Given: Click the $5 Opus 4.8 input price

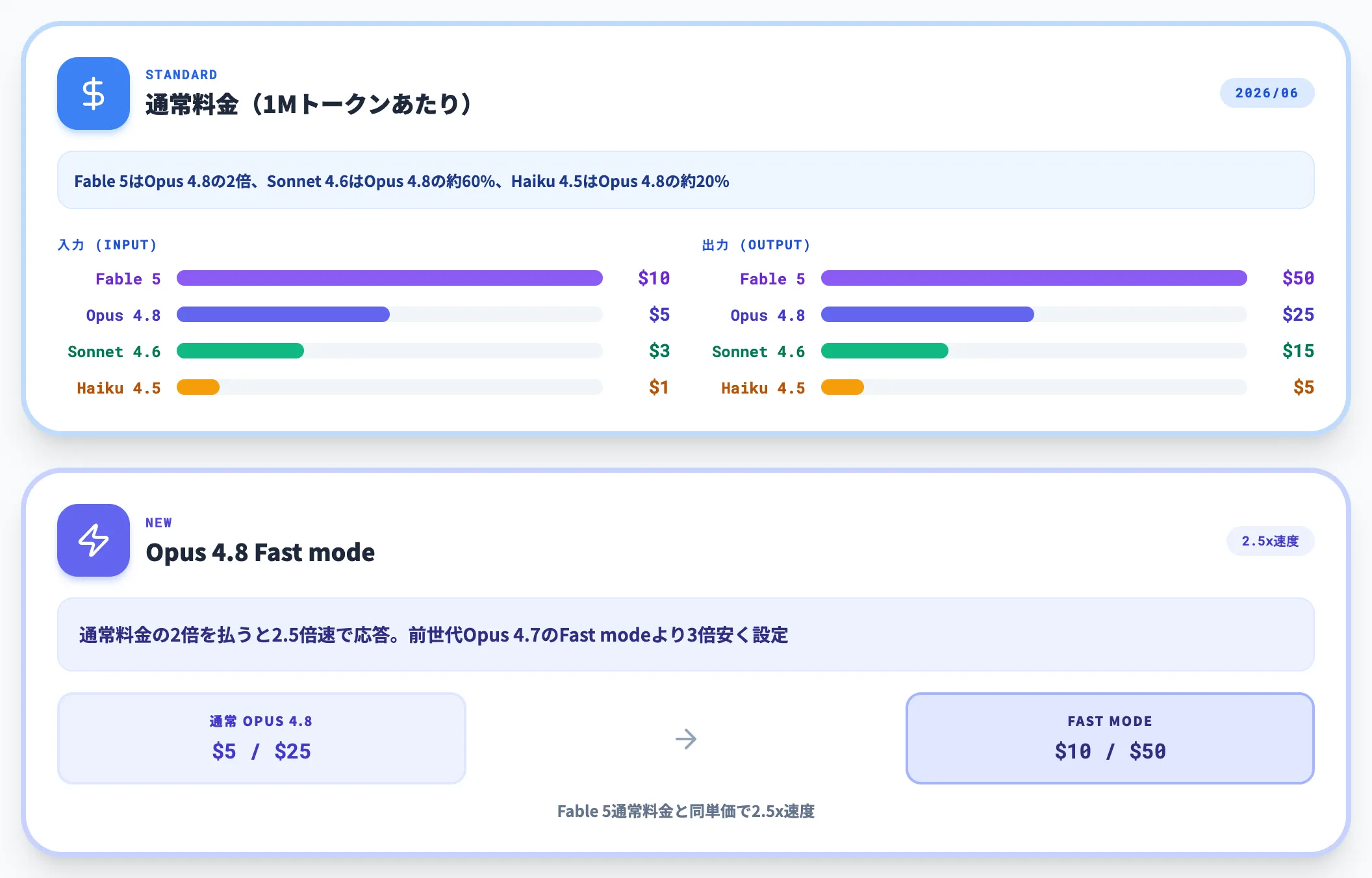Looking at the screenshot, I should click(659, 314).
